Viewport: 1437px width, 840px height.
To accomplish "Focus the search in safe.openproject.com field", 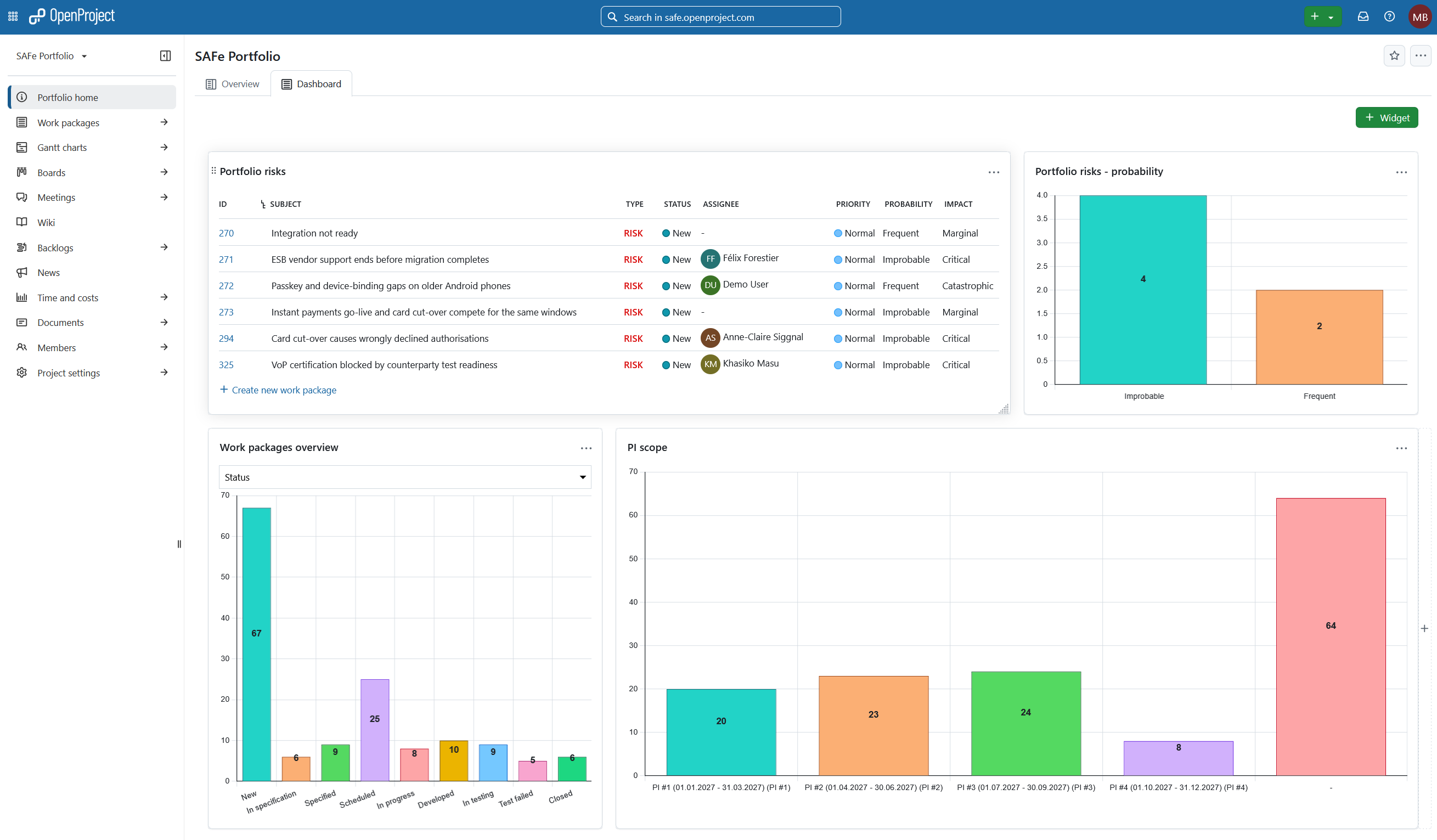I will 720,16.
